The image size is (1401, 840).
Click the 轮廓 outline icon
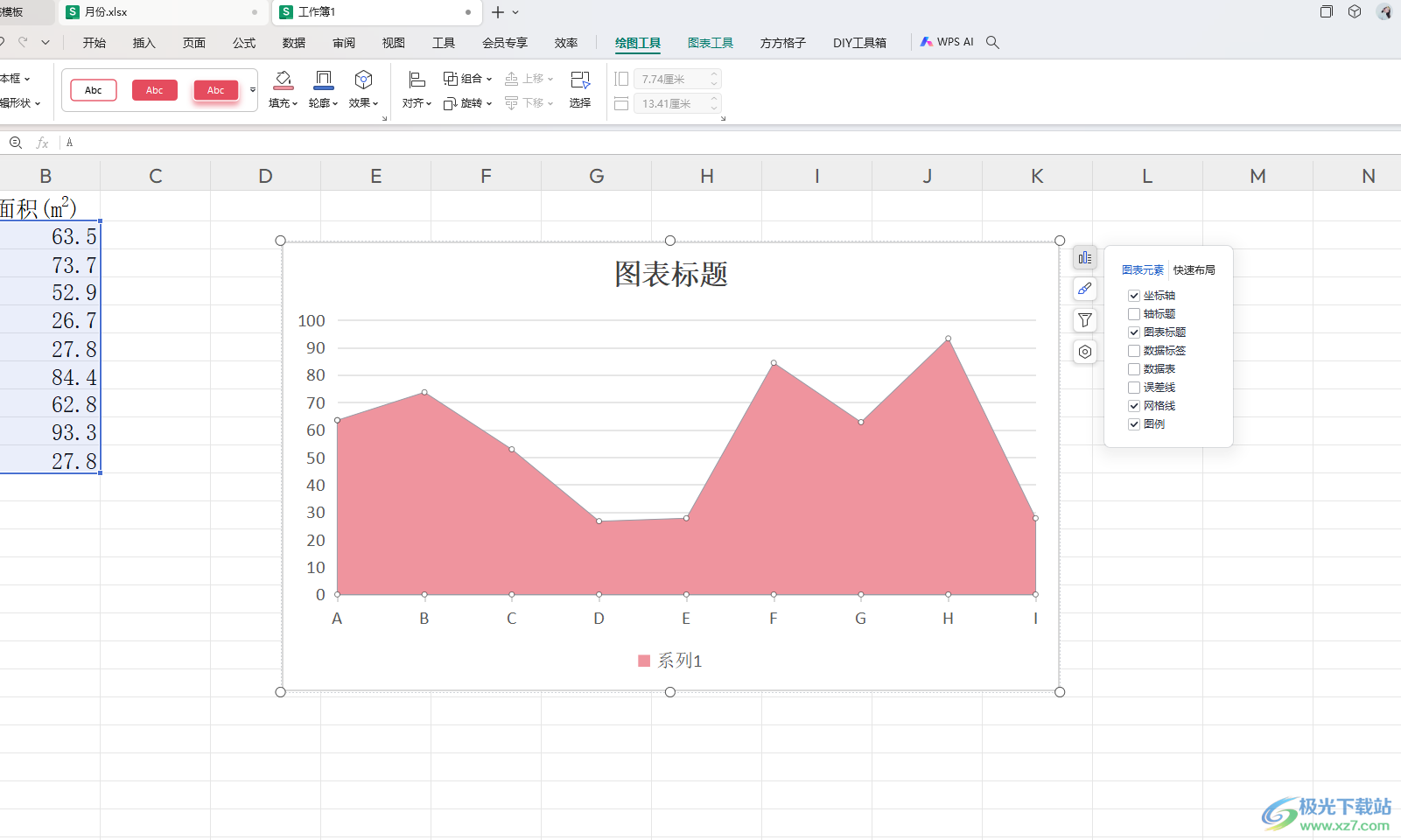pos(324,80)
